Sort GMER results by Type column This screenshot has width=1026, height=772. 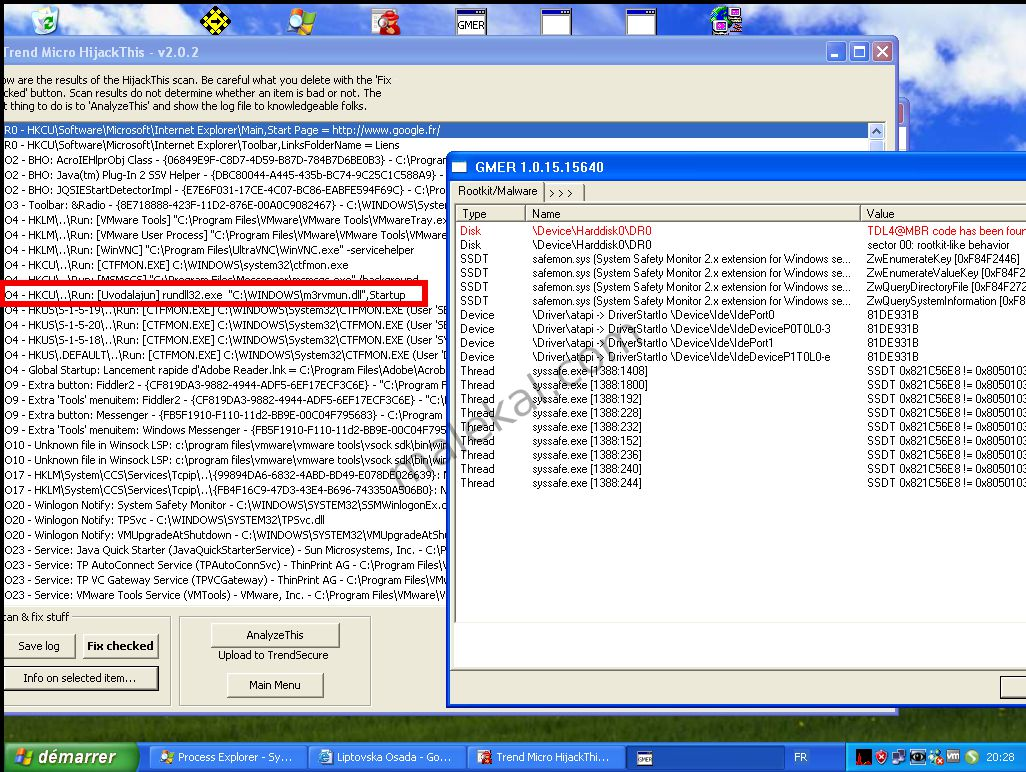(491, 213)
